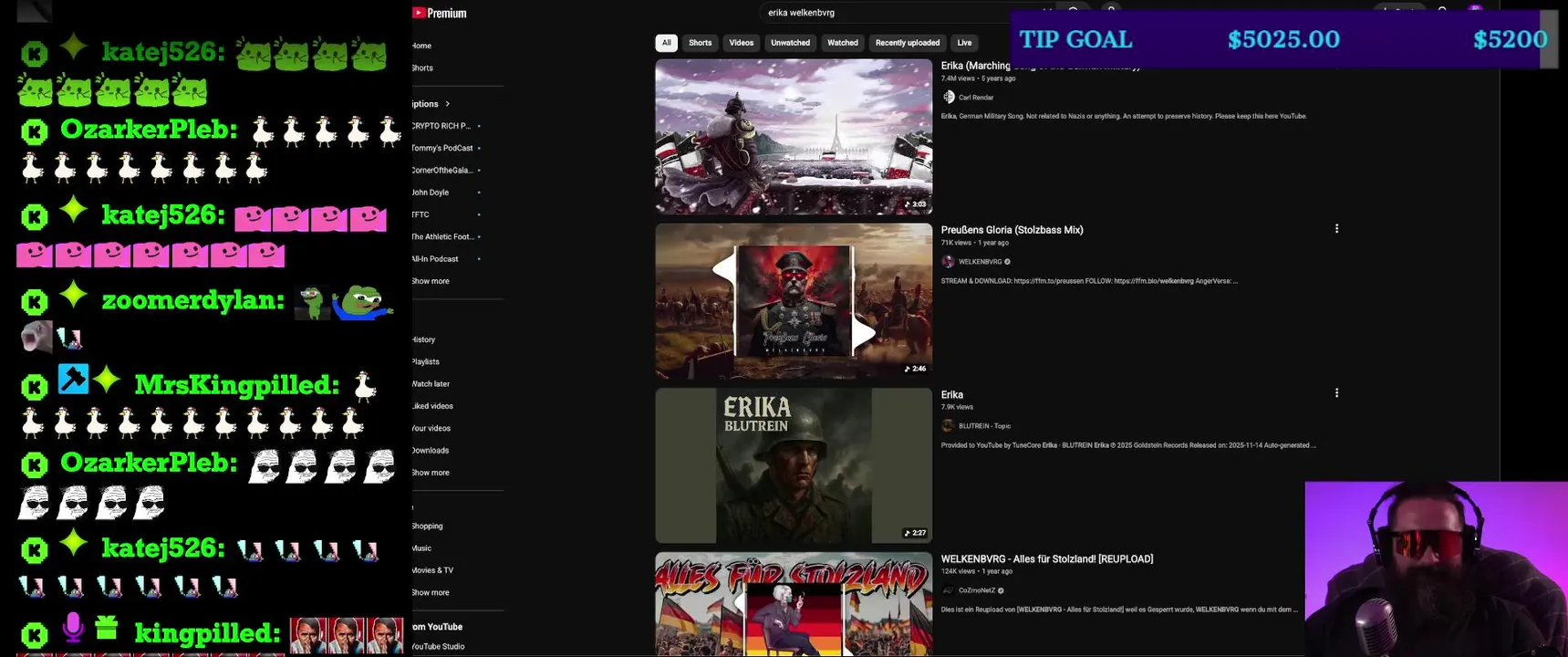Open CornerOftheGala... subscription channel

(442, 171)
